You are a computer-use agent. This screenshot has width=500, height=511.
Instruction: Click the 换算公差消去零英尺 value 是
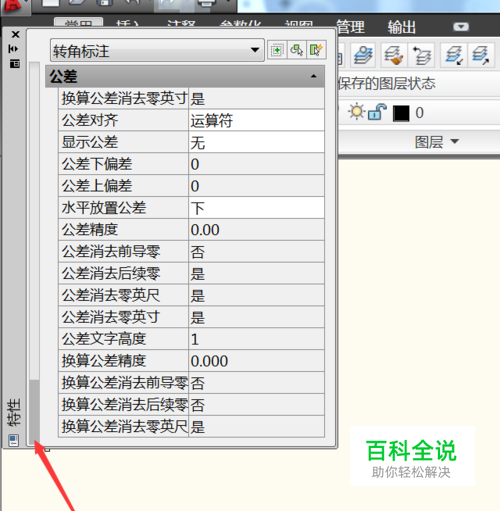pyautogui.click(x=256, y=426)
